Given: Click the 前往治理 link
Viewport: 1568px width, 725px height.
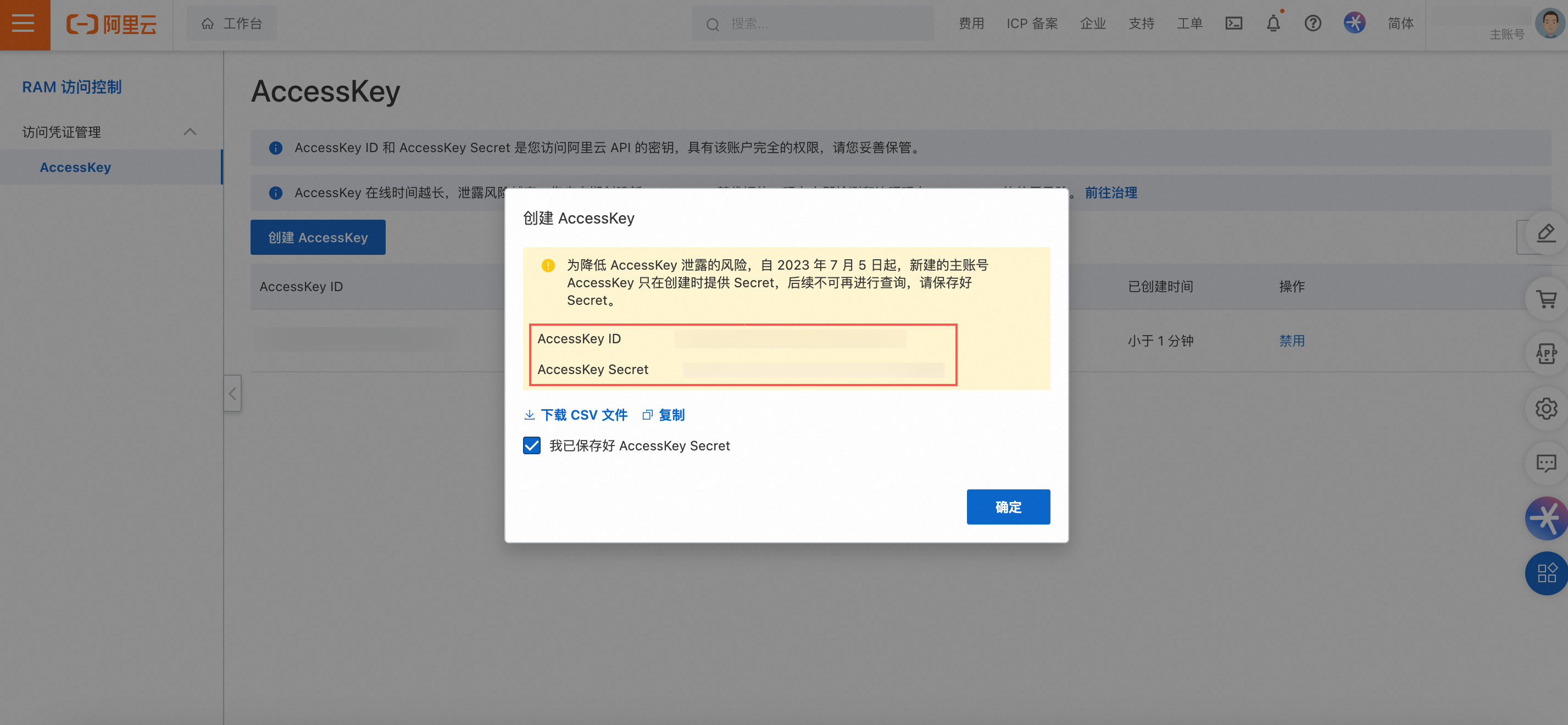Looking at the screenshot, I should tap(1110, 192).
